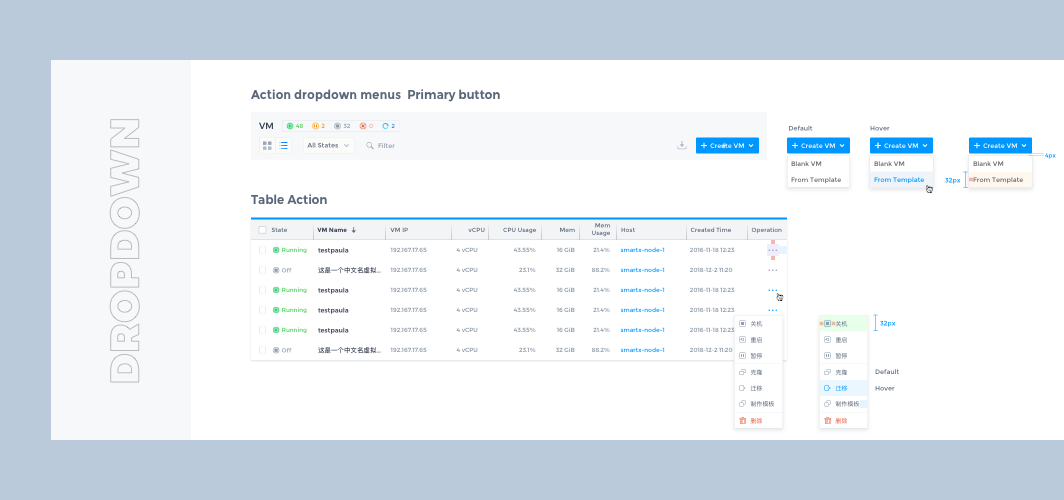The height and width of the screenshot is (500, 1064).
Task: Click green-highlighted 关机 icon in annotated menu
Action: point(827,324)
